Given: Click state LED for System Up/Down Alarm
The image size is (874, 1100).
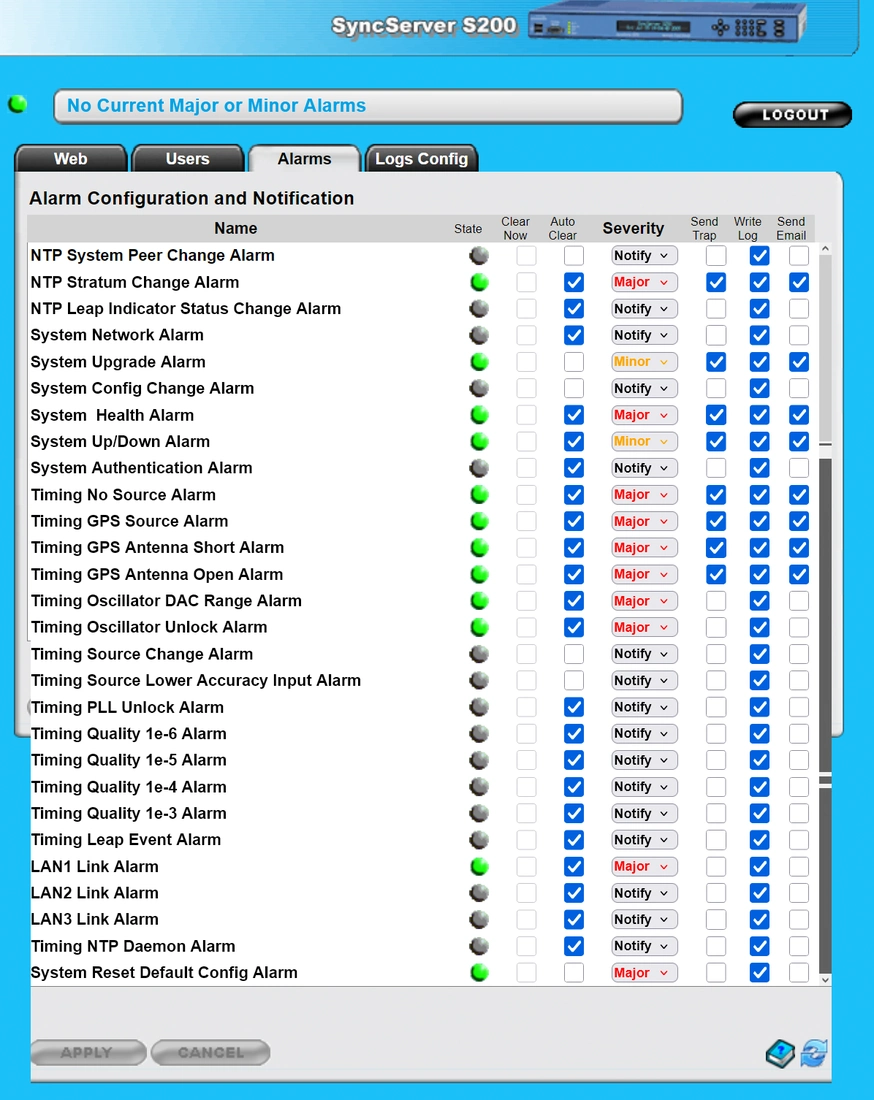Looking at the screenshot, I should [x=479, y=442].
